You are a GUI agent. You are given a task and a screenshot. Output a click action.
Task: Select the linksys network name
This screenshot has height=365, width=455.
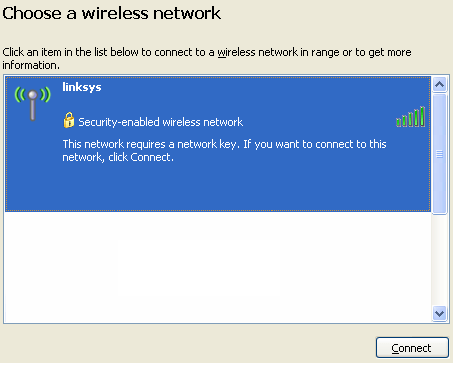(x=82, y=87)
